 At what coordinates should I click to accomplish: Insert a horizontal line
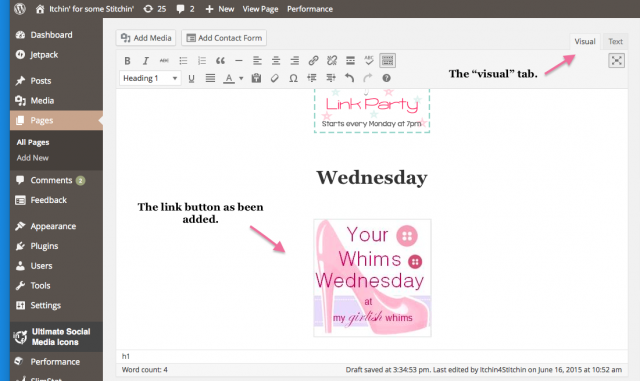[x=239, y=61]
